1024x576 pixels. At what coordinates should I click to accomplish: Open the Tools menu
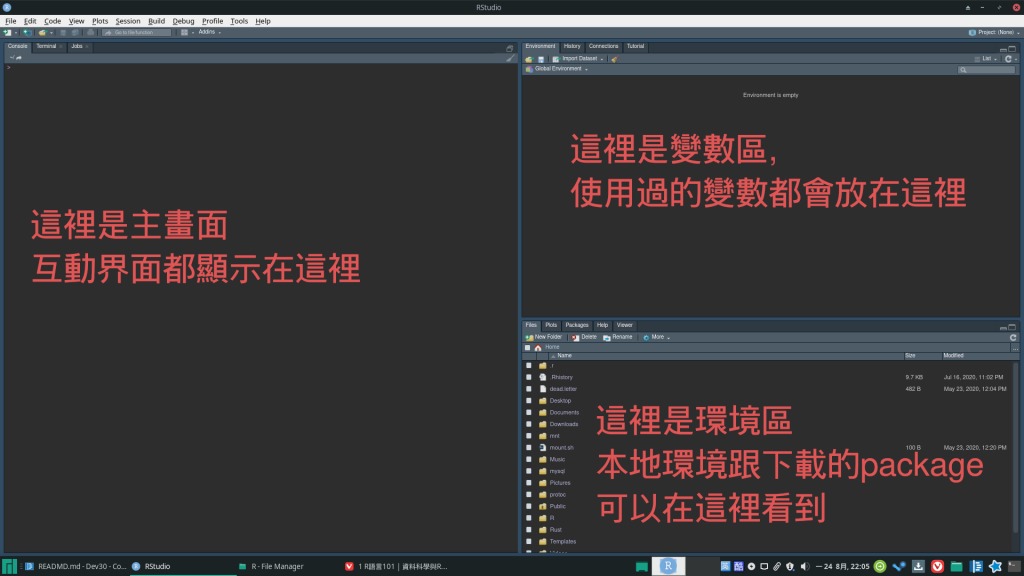point(239,21)
